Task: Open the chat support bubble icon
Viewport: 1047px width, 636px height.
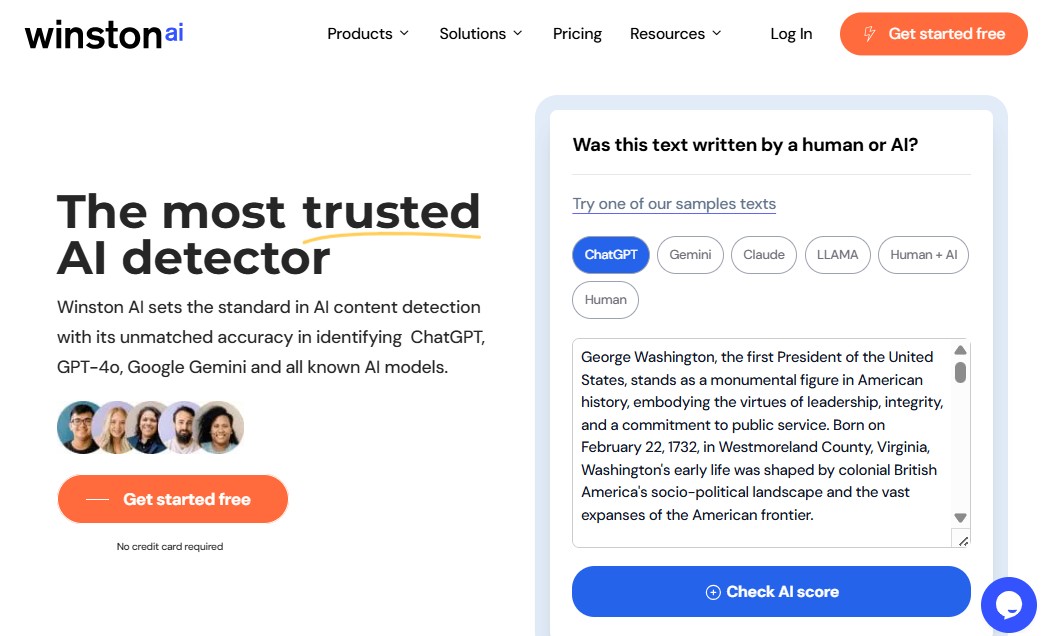Action: point(1008,604)
